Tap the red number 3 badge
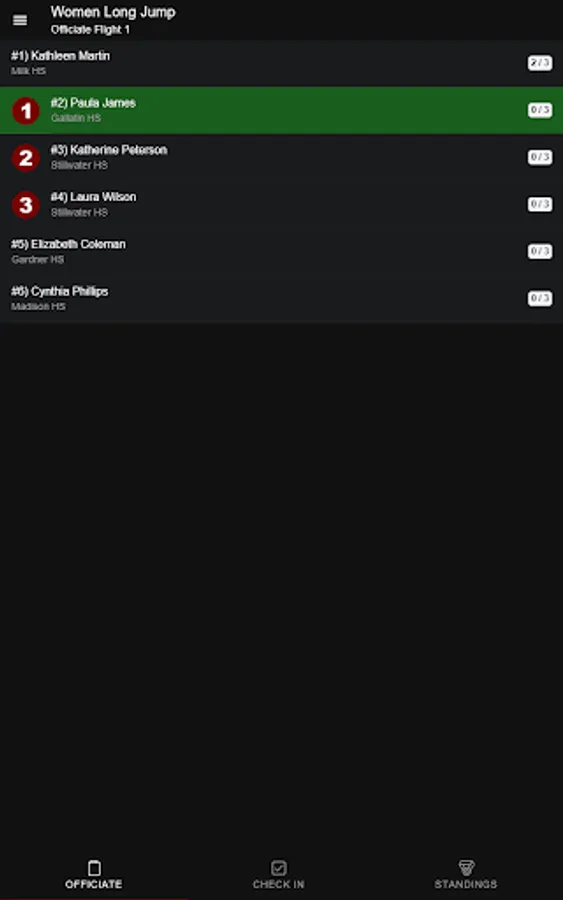Image resolution: width=563 pixels, height=900 pixels. tap(26, 205)
